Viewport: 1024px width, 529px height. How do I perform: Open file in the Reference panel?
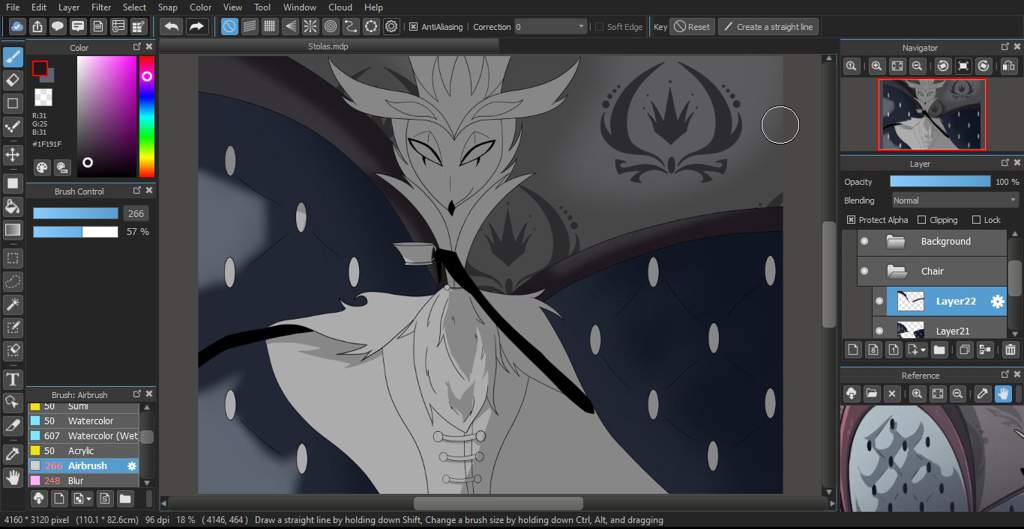point(871,394)
